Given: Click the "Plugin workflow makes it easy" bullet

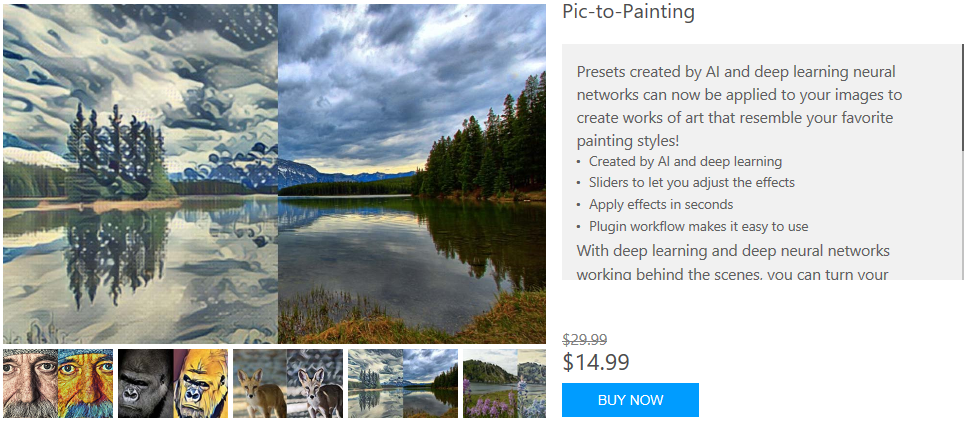Looking at the screenshot, I should pos(698,226).
